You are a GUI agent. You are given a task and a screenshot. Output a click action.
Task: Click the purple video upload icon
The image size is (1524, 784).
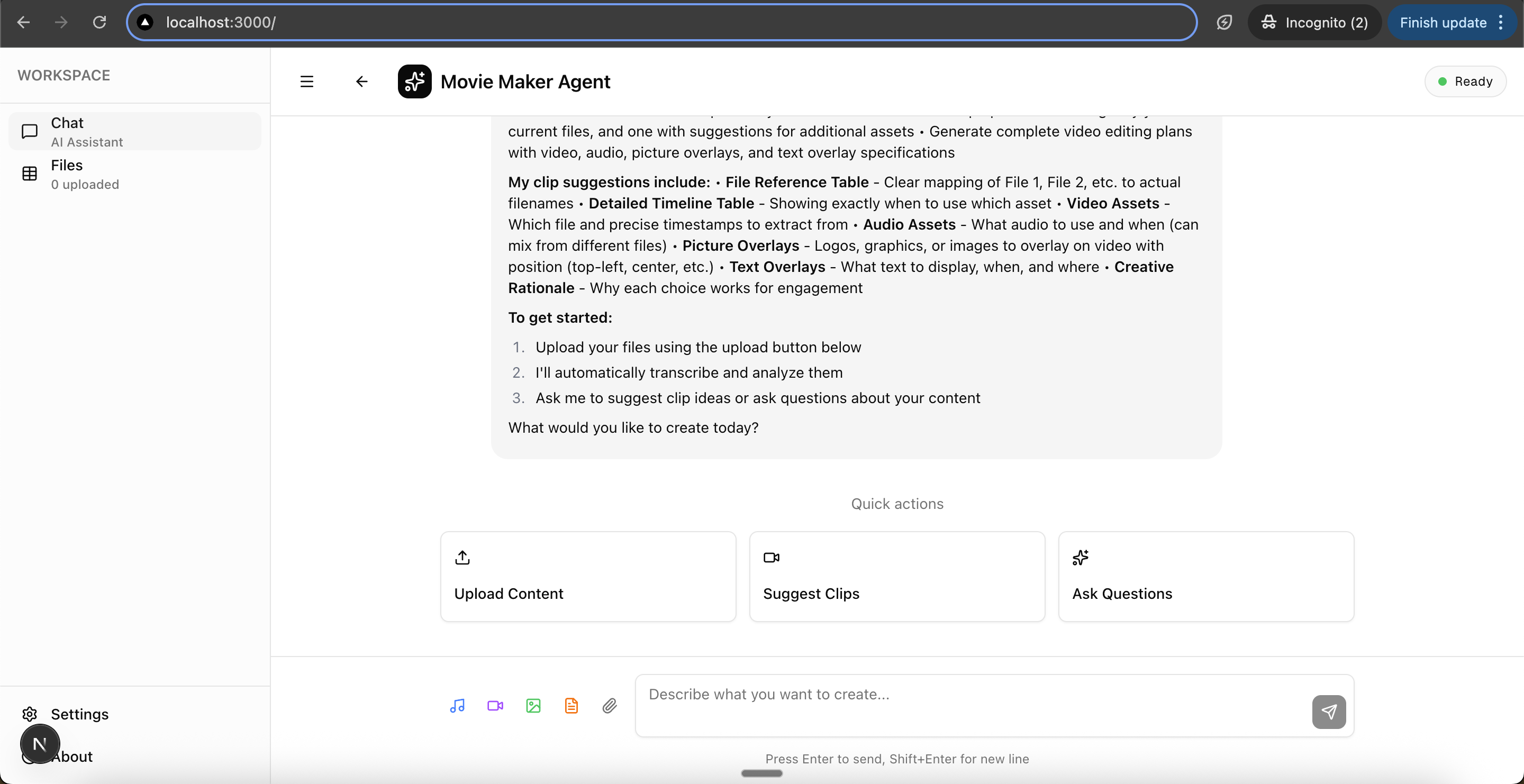click(x=495, y=705)
